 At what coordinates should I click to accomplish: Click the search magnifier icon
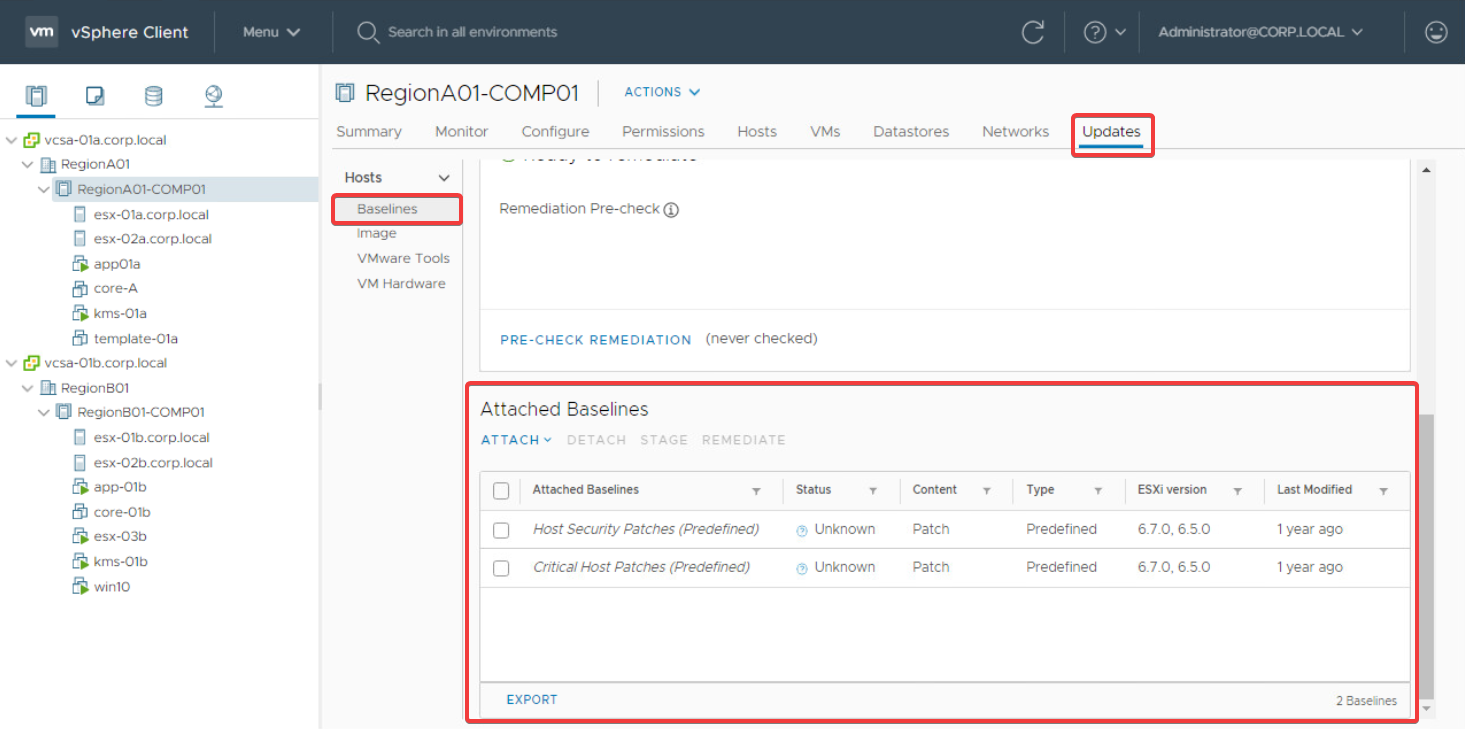(x=368, y=32)
